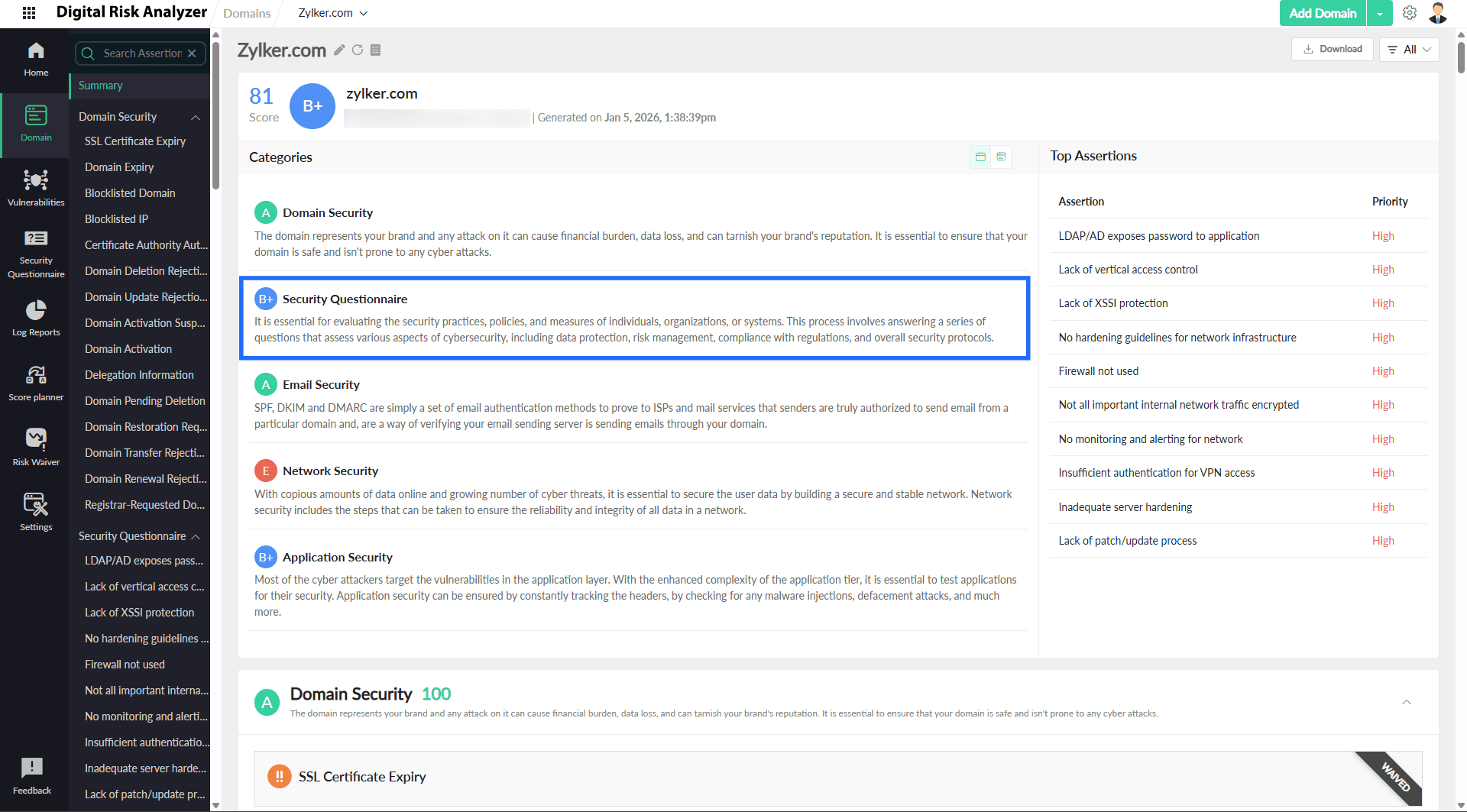Image resolution: width=1467 pixels, height=812 pixels.
Task: Select SSL Certificate Expiry in sidebar
Action: click(135, 141)
